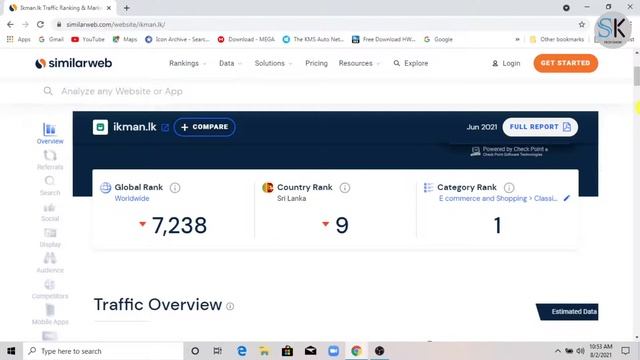Image resolution: width=640 pixels, height=360 pixels.
Task: Open the Explore search option
Action: tap(411, 63)
